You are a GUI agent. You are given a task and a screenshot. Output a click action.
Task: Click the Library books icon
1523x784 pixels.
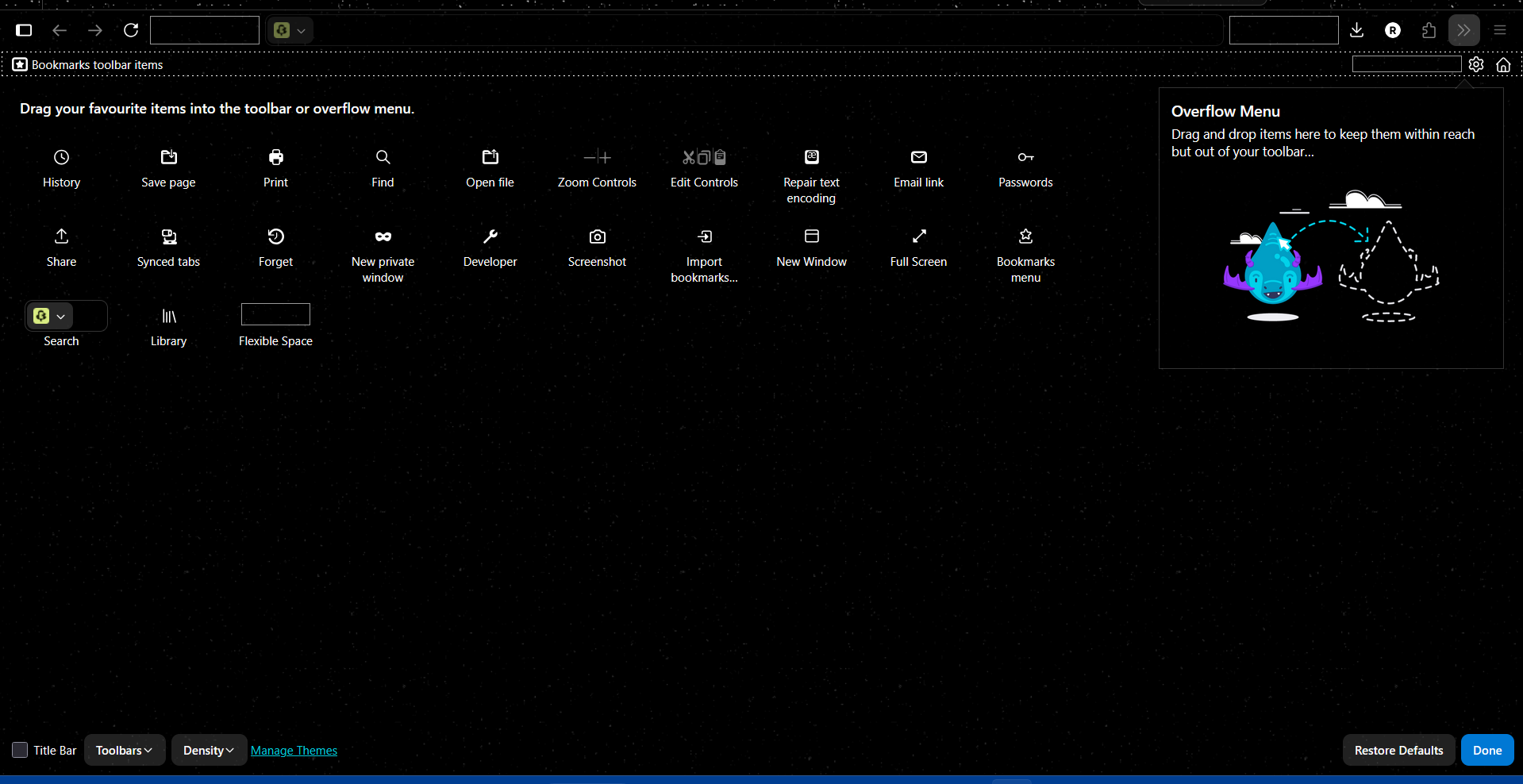pyautogui.click(x=168, y=316)
